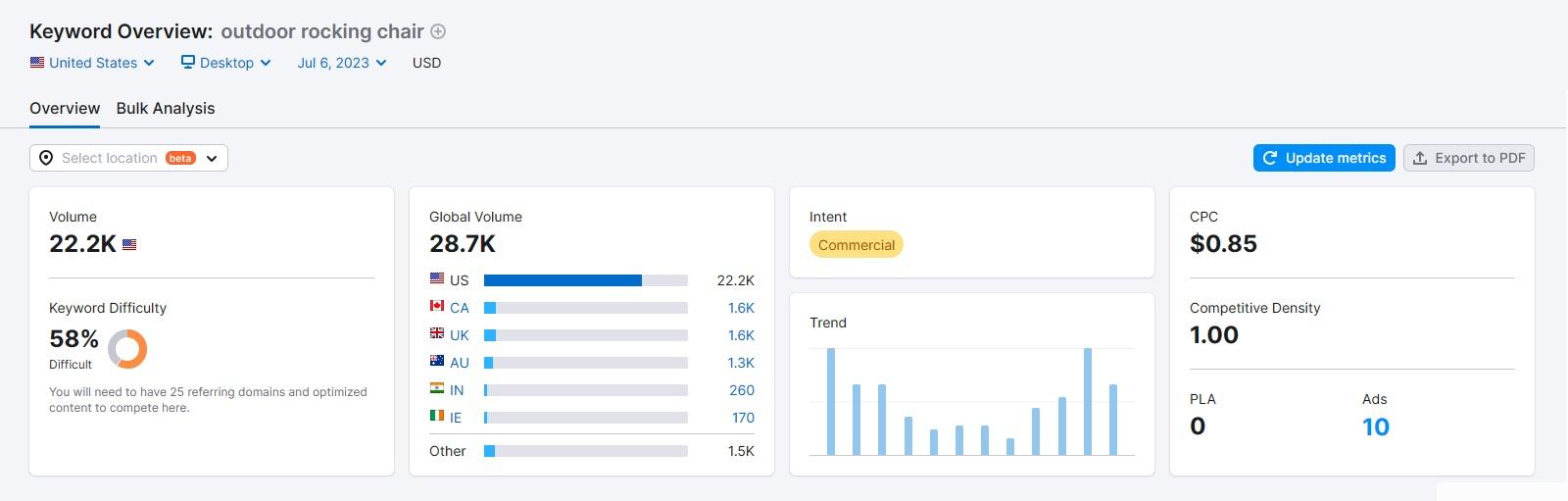Click the UK flag icon
Image resolution: width=1568 pixels, height=501 pixels.
click(437, 334)
